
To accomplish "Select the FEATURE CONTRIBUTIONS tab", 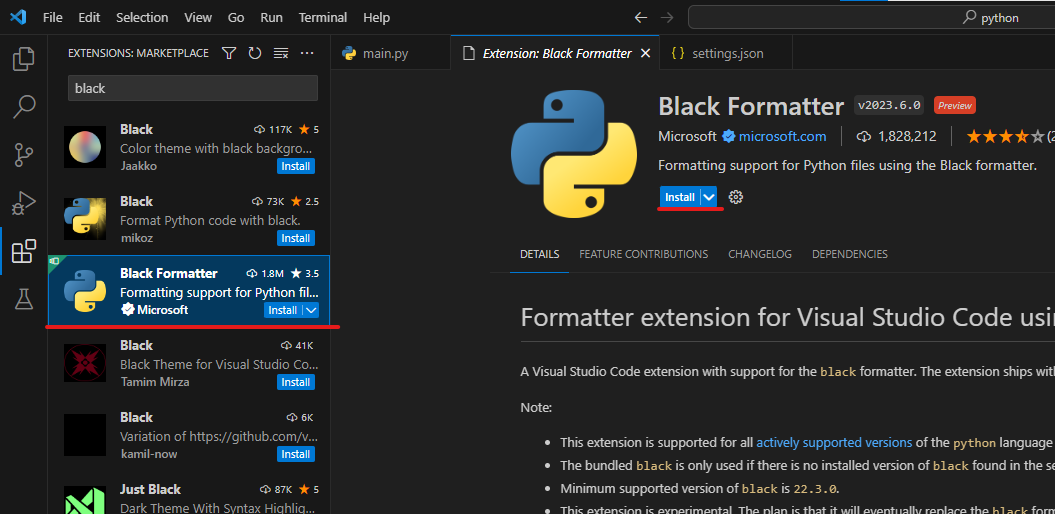I will click(643, 254).
